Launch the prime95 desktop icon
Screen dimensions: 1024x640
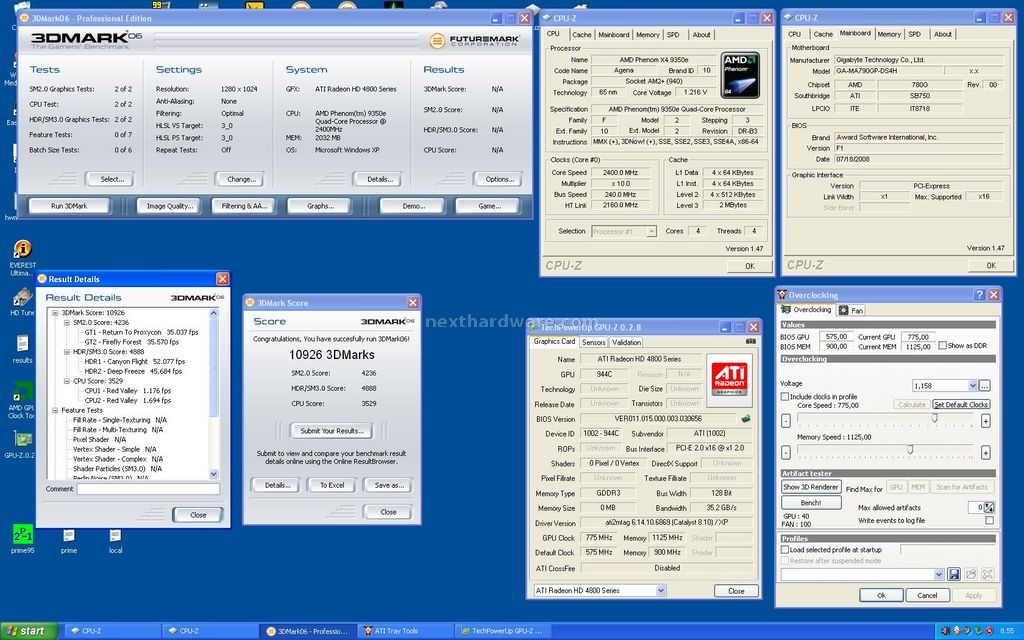(x=23, y=539)
